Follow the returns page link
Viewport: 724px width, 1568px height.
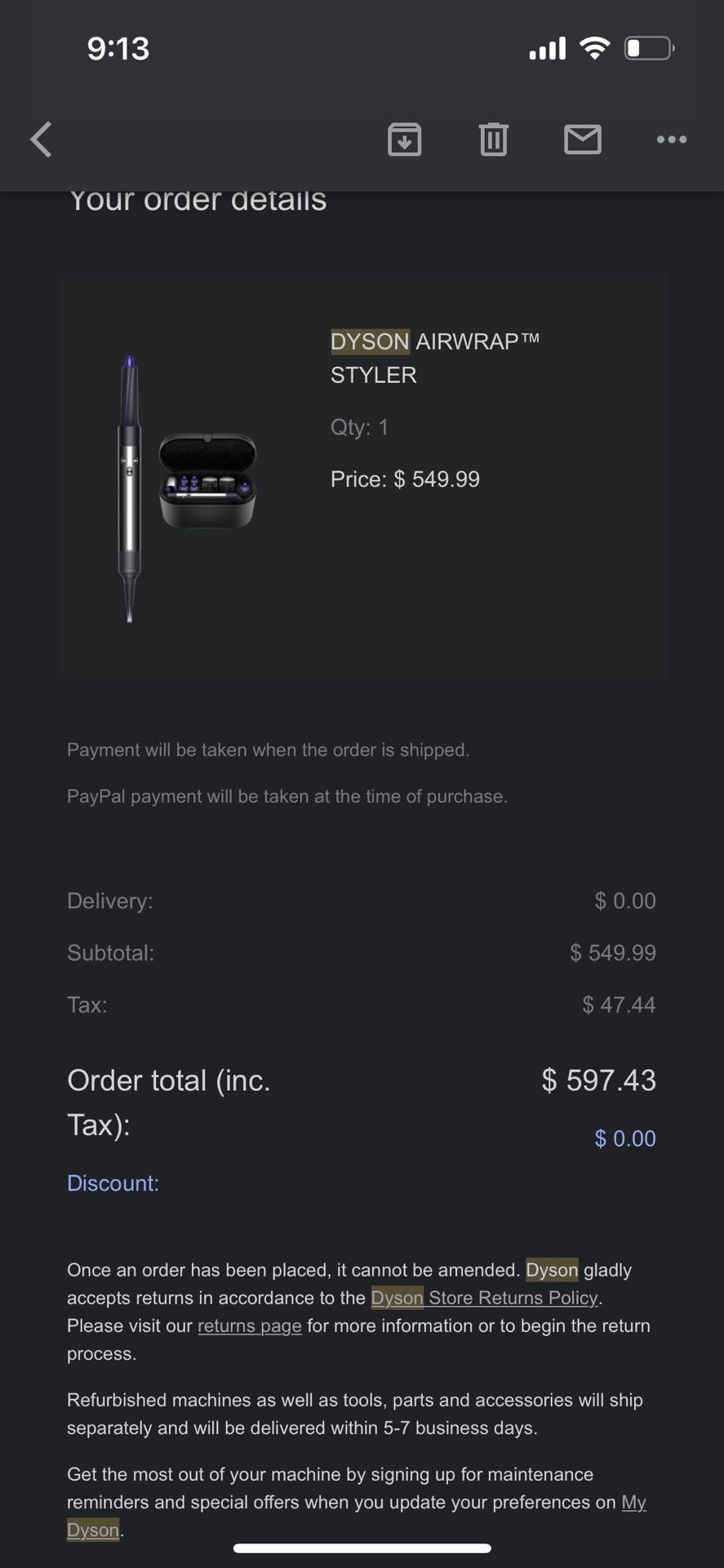click(x=250, y=1325)
